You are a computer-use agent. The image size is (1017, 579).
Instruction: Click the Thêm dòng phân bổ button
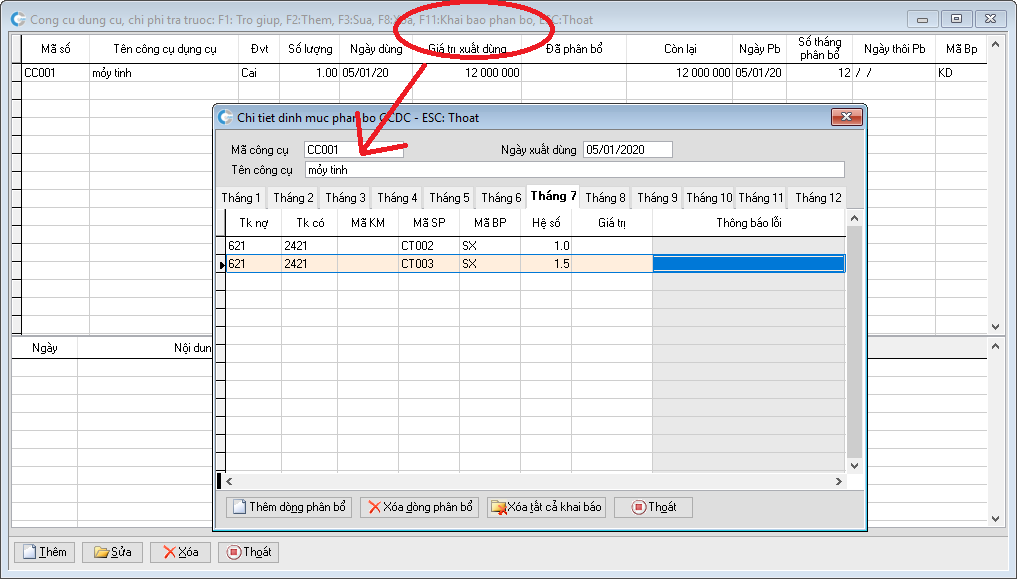[289, 507]
